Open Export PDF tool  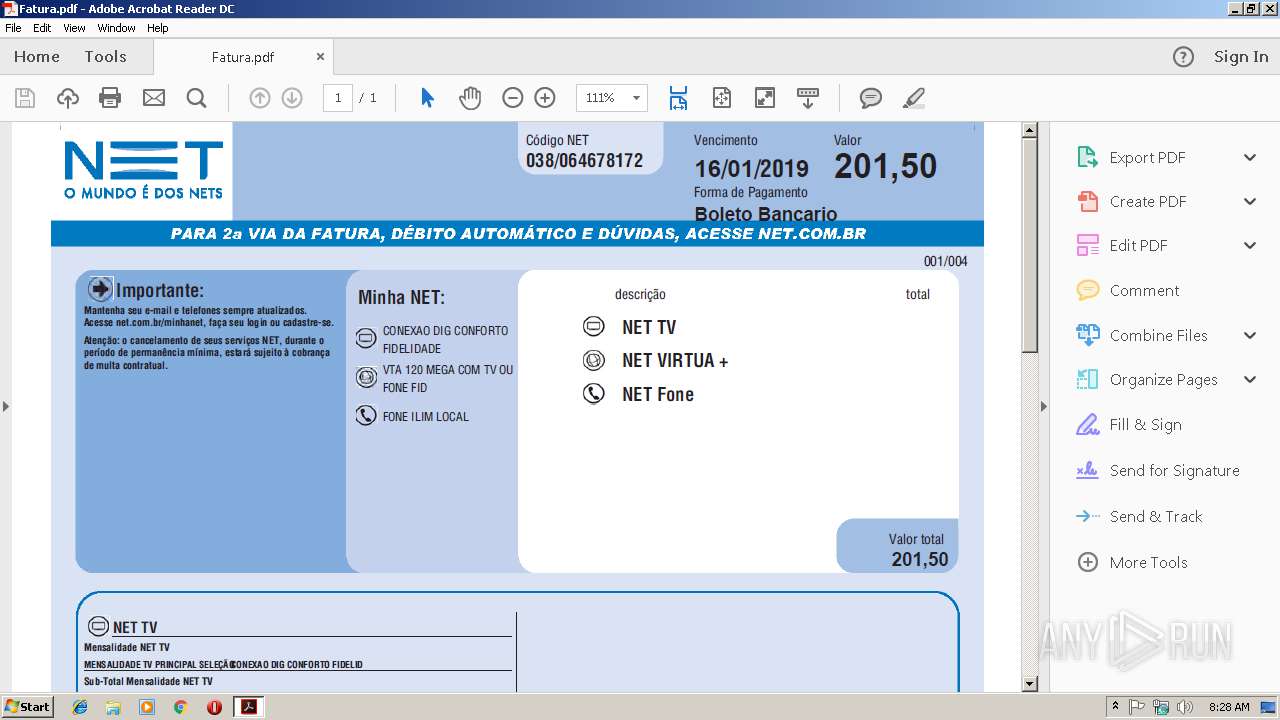[1147, 158]
